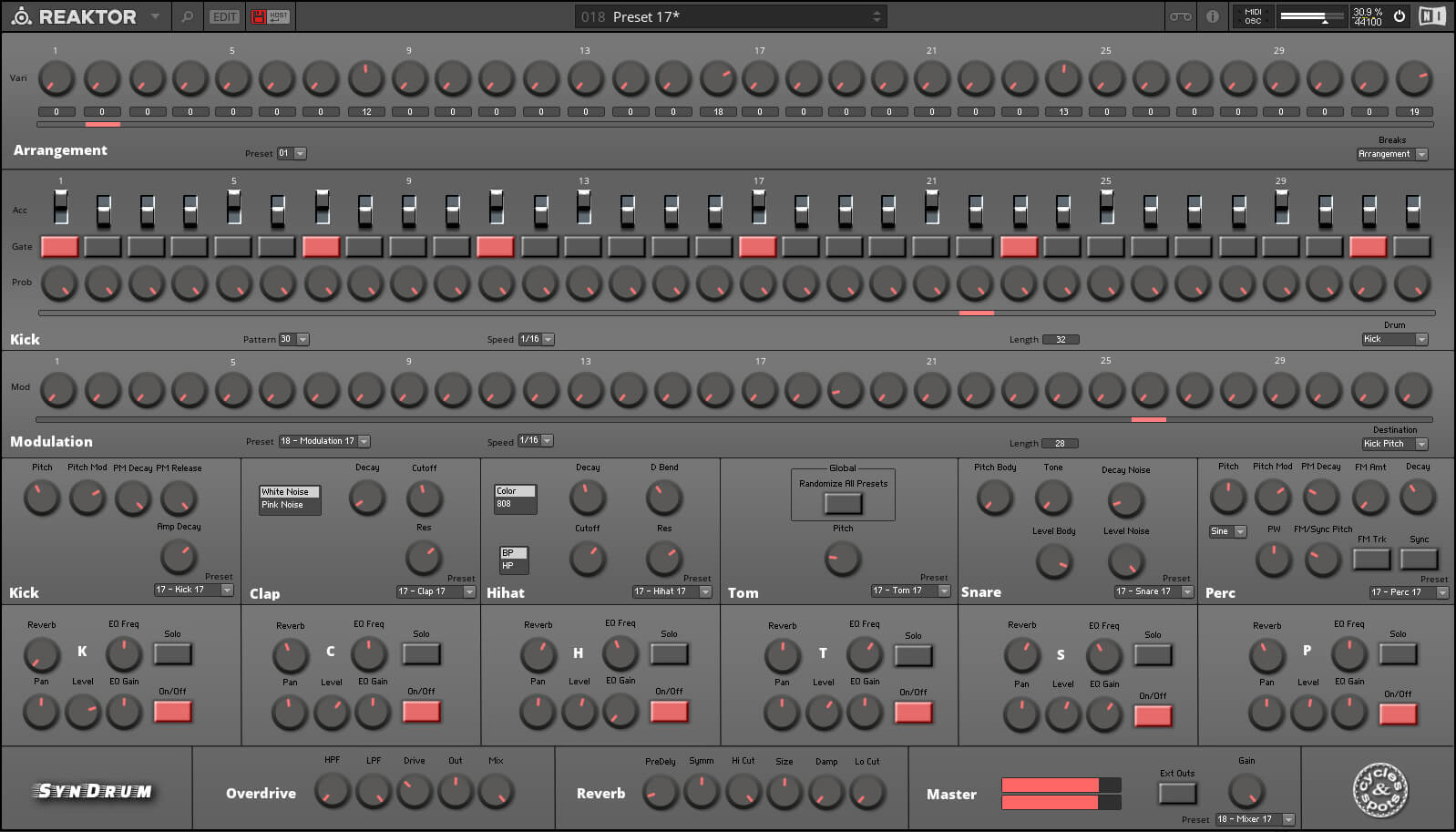Turn off the Snare channel On/Off
Screen dimensions: 1456x832
pos(1153,715)
